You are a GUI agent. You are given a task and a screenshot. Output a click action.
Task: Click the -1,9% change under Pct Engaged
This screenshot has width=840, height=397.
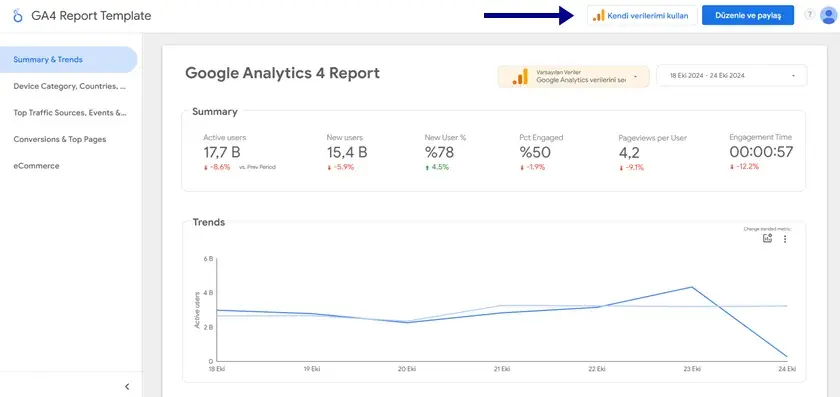[532, 167]
